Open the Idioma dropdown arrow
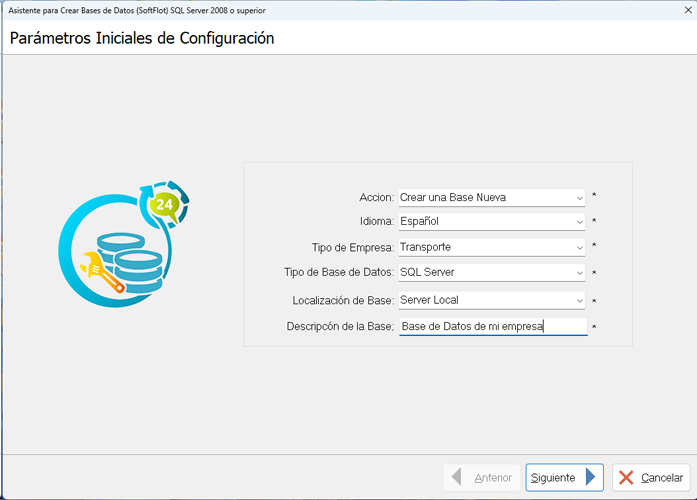 (579, 222)
